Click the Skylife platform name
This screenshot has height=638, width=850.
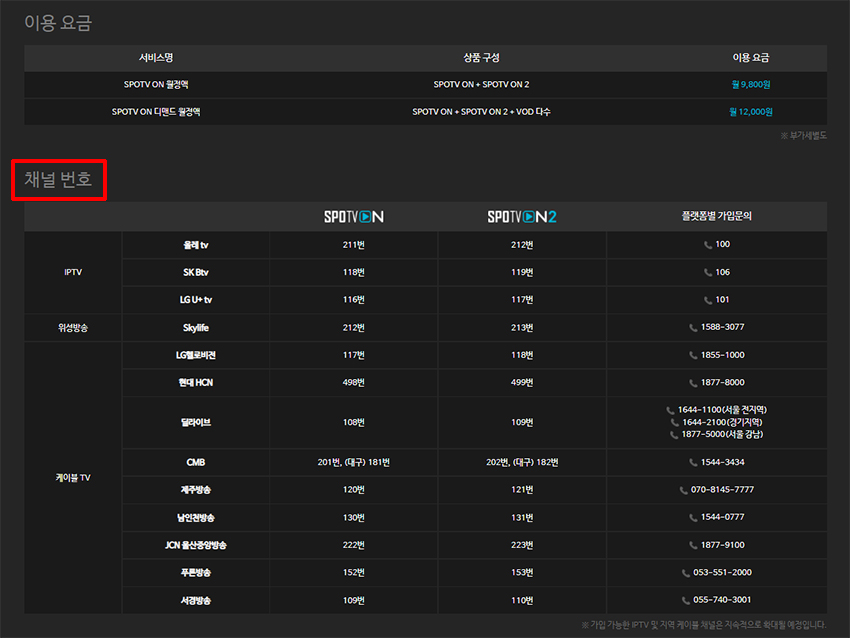(x=196, y=328)
